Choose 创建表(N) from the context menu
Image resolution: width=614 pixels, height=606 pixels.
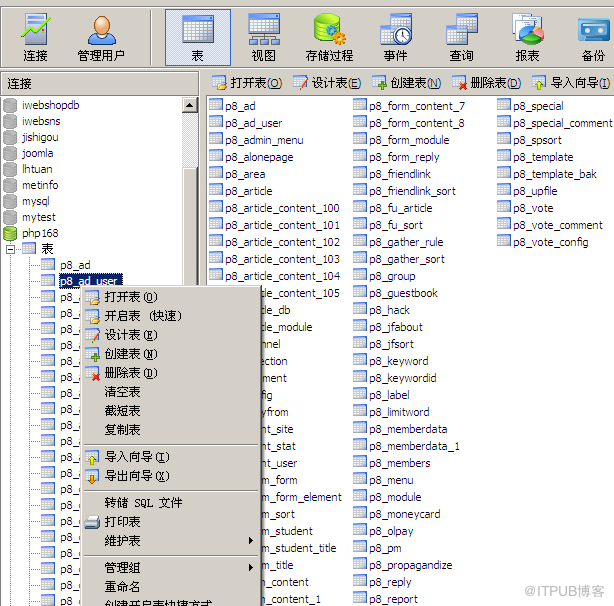[170, 354]
